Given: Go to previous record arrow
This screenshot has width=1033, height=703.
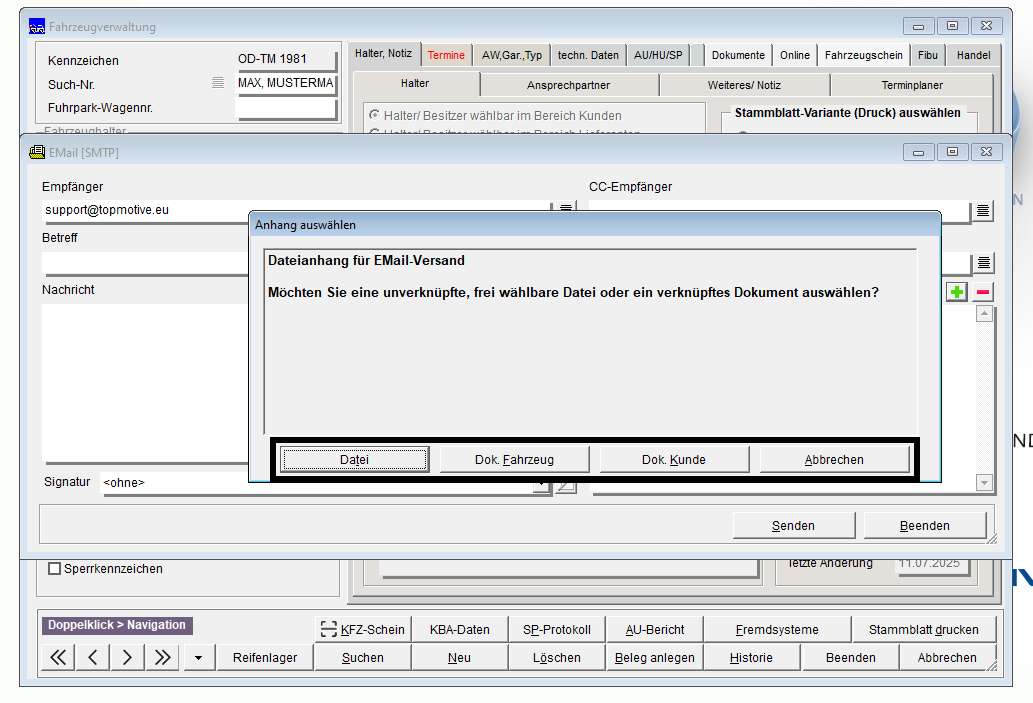Looking at the screenshot, I should [x=93, y=657].
